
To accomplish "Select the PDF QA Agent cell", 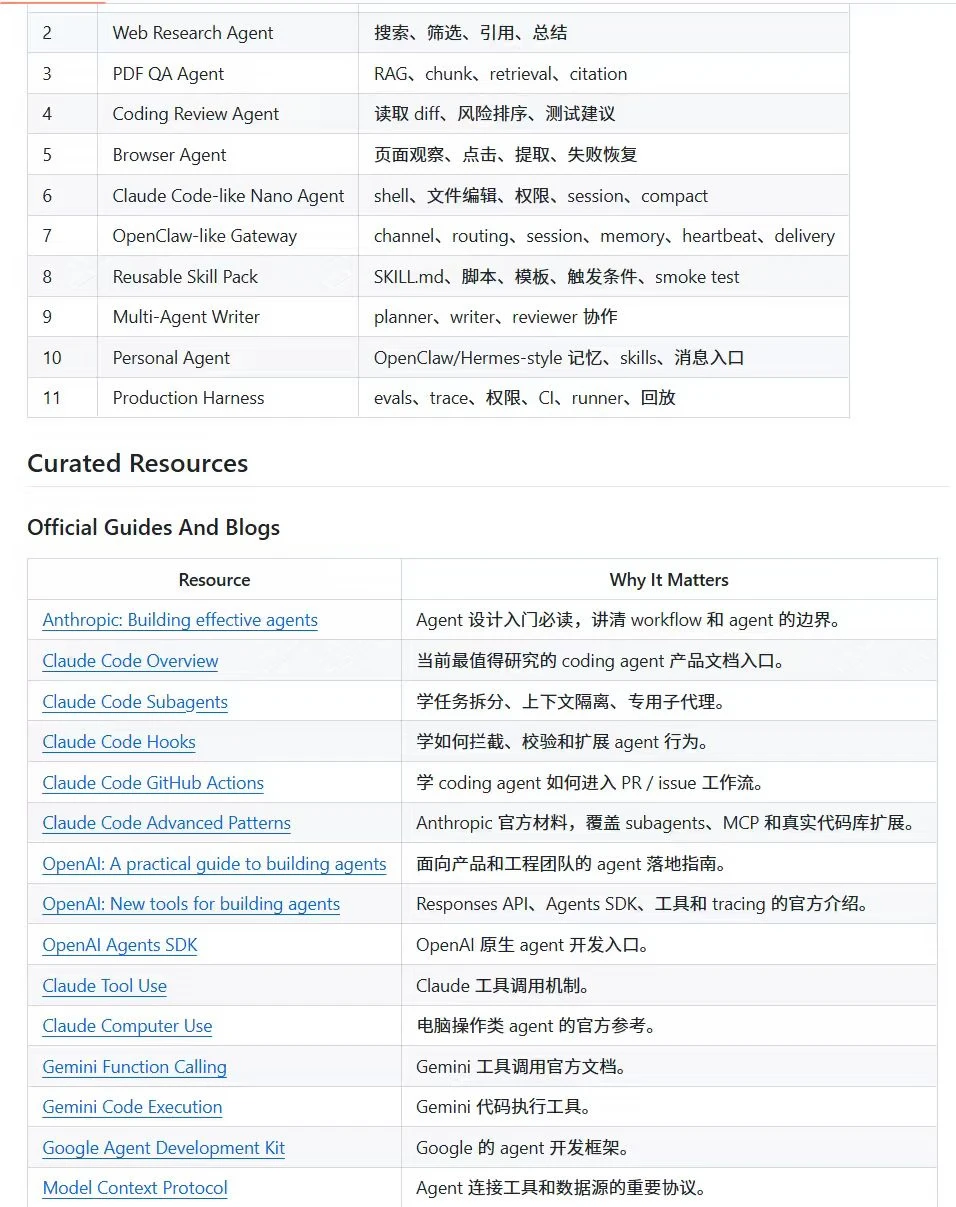I will pos(228,74).
